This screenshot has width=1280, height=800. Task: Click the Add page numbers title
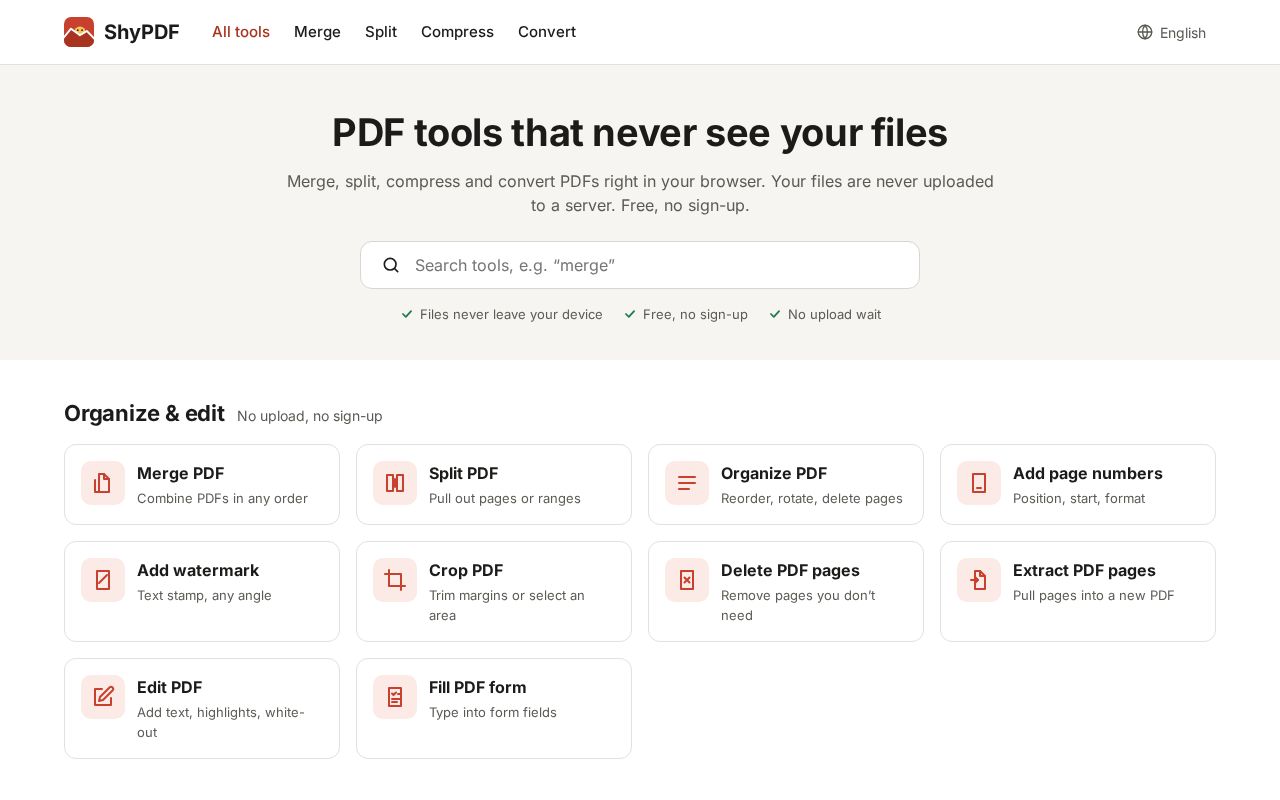point(1088,473)
